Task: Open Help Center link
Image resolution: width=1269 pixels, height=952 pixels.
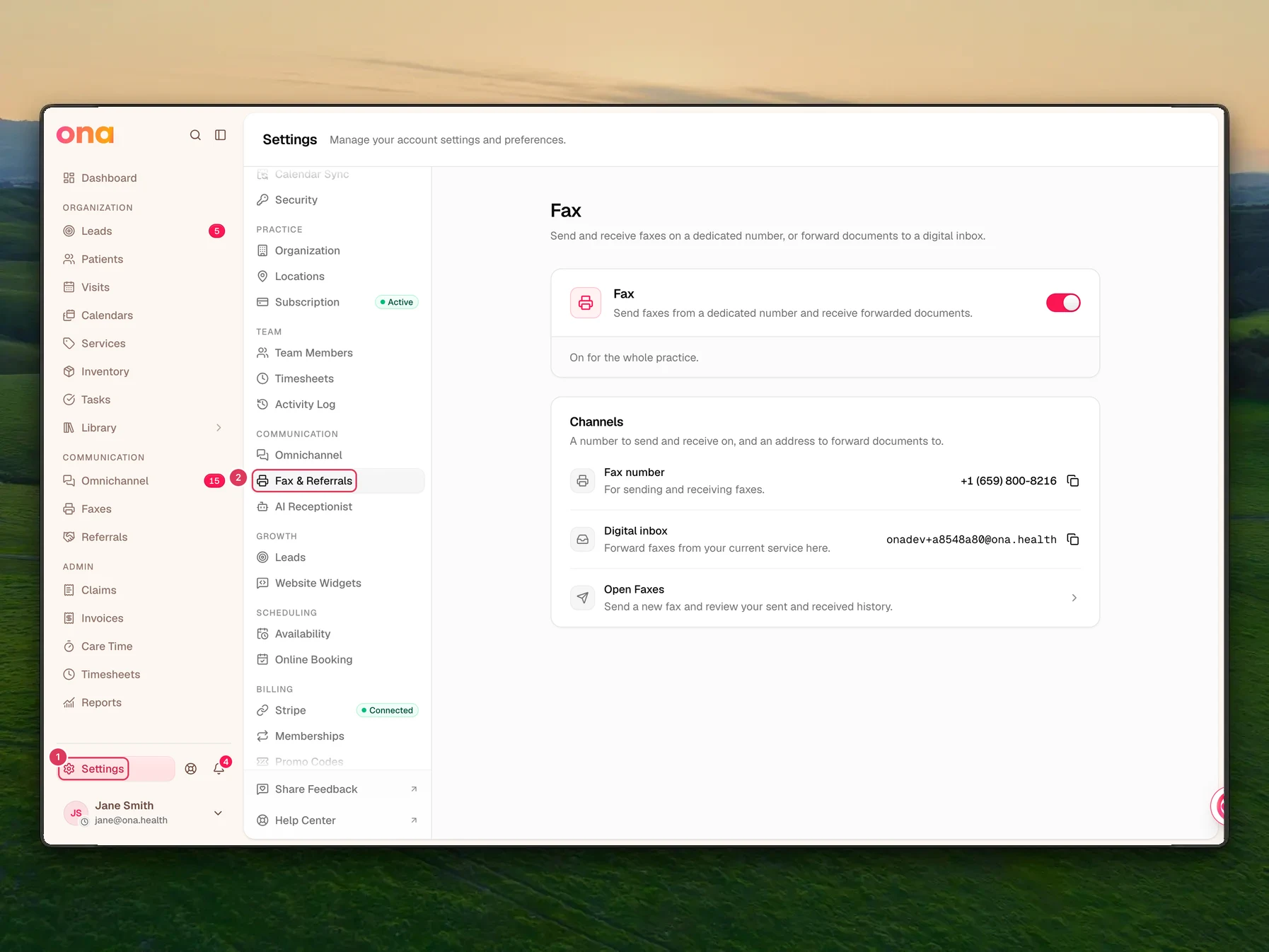Action: (337, 820)
